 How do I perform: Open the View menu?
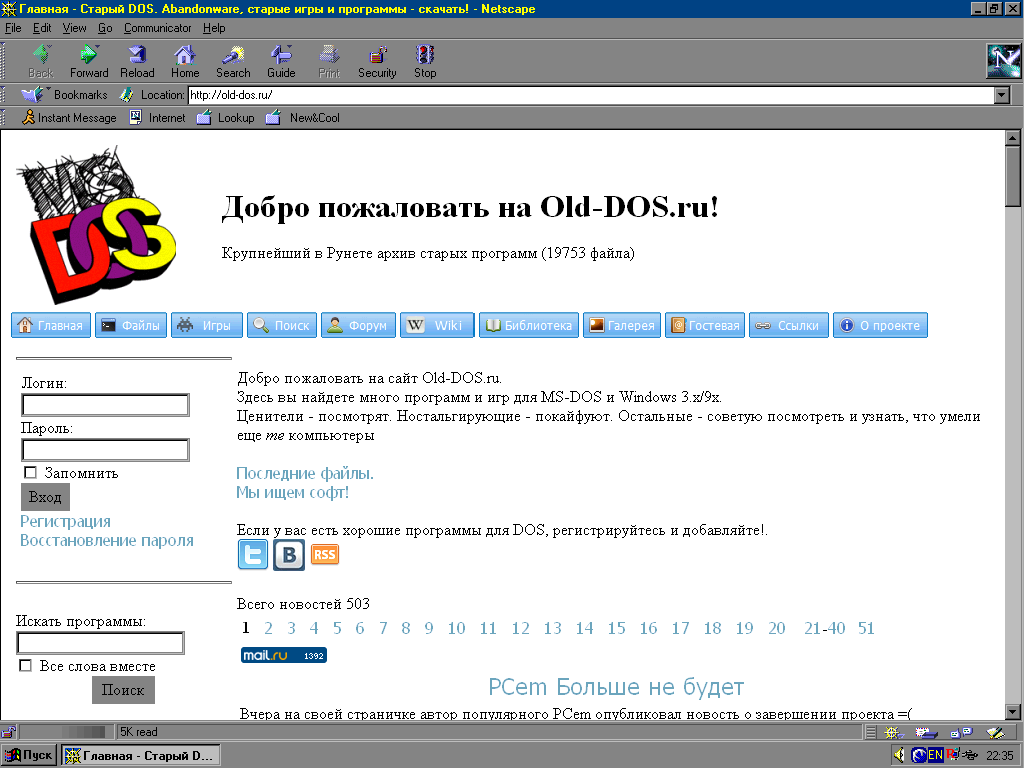pyautogui.click(x=74, y=28)
